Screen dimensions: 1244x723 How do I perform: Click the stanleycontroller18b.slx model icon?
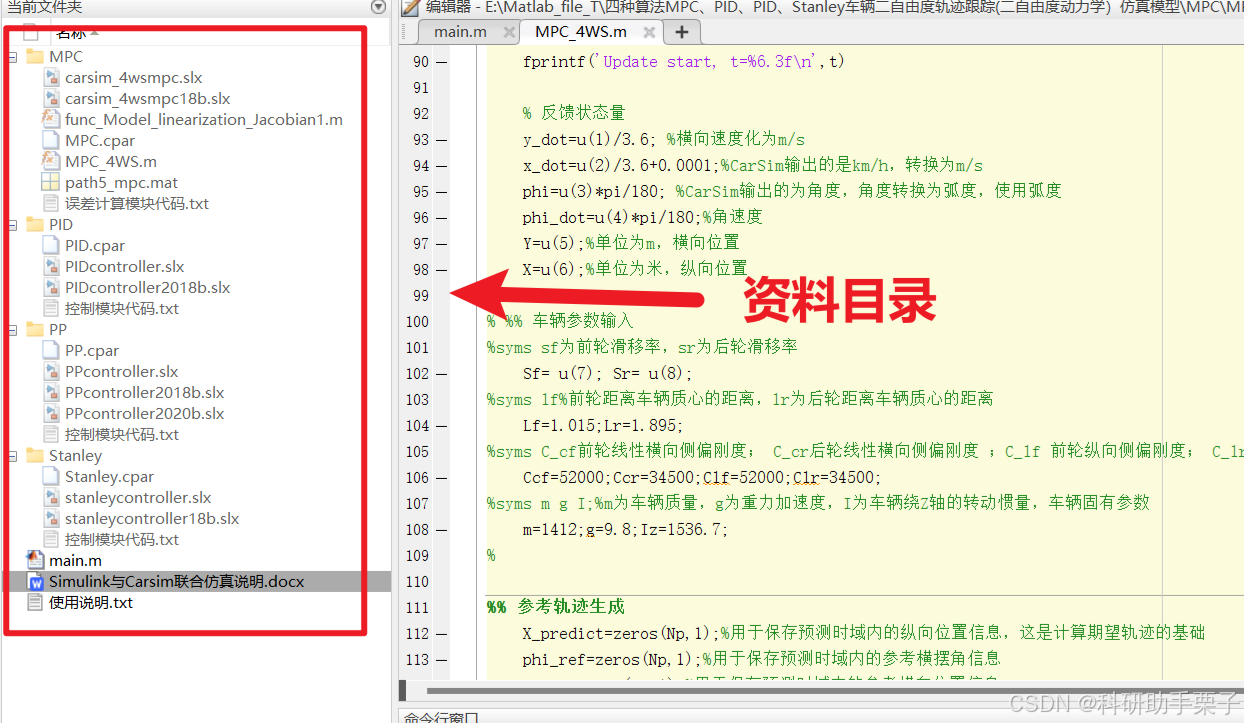point(52,518)
